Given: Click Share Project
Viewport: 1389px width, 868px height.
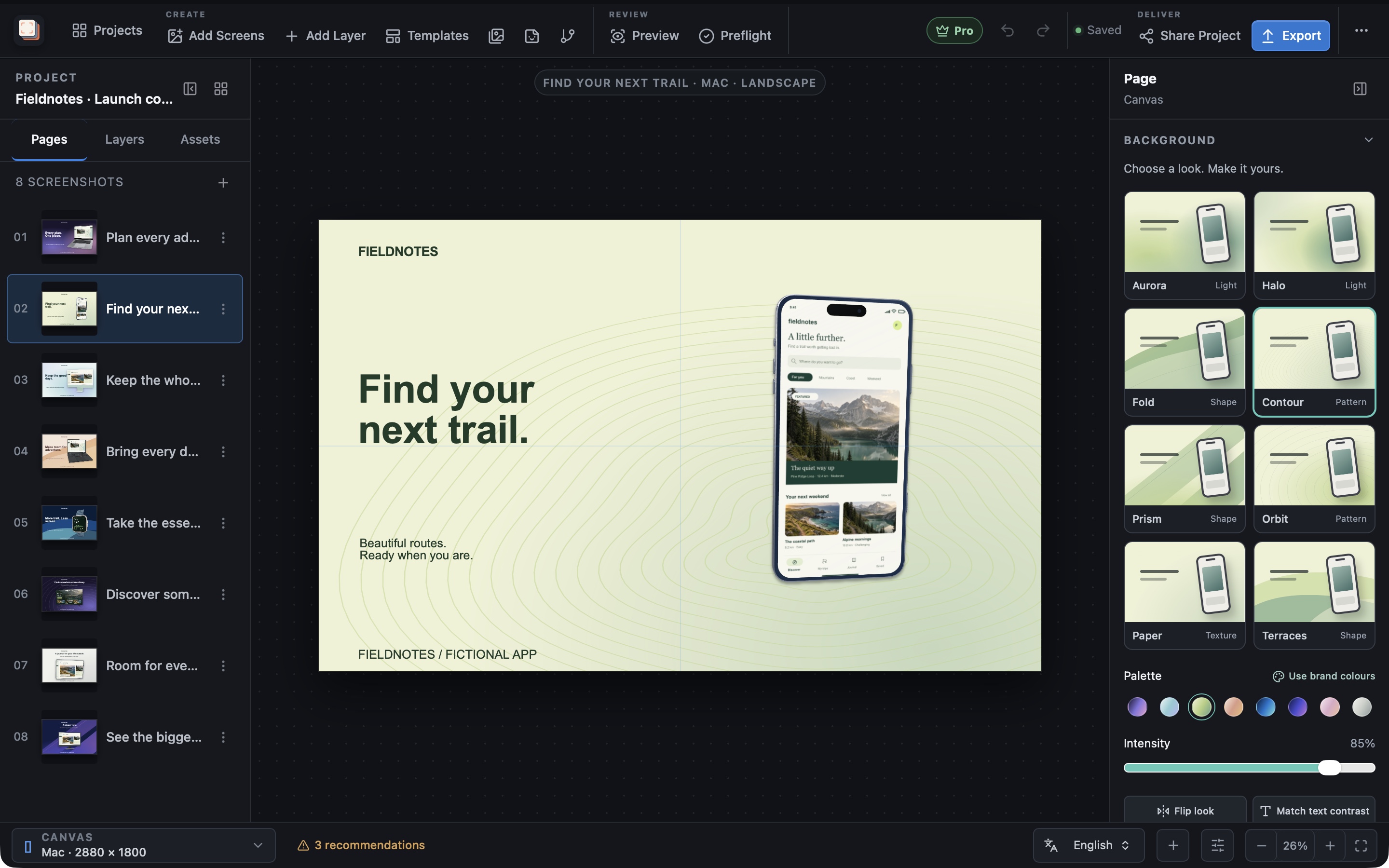Looking at the screenshot, I should click(1190, 36).
